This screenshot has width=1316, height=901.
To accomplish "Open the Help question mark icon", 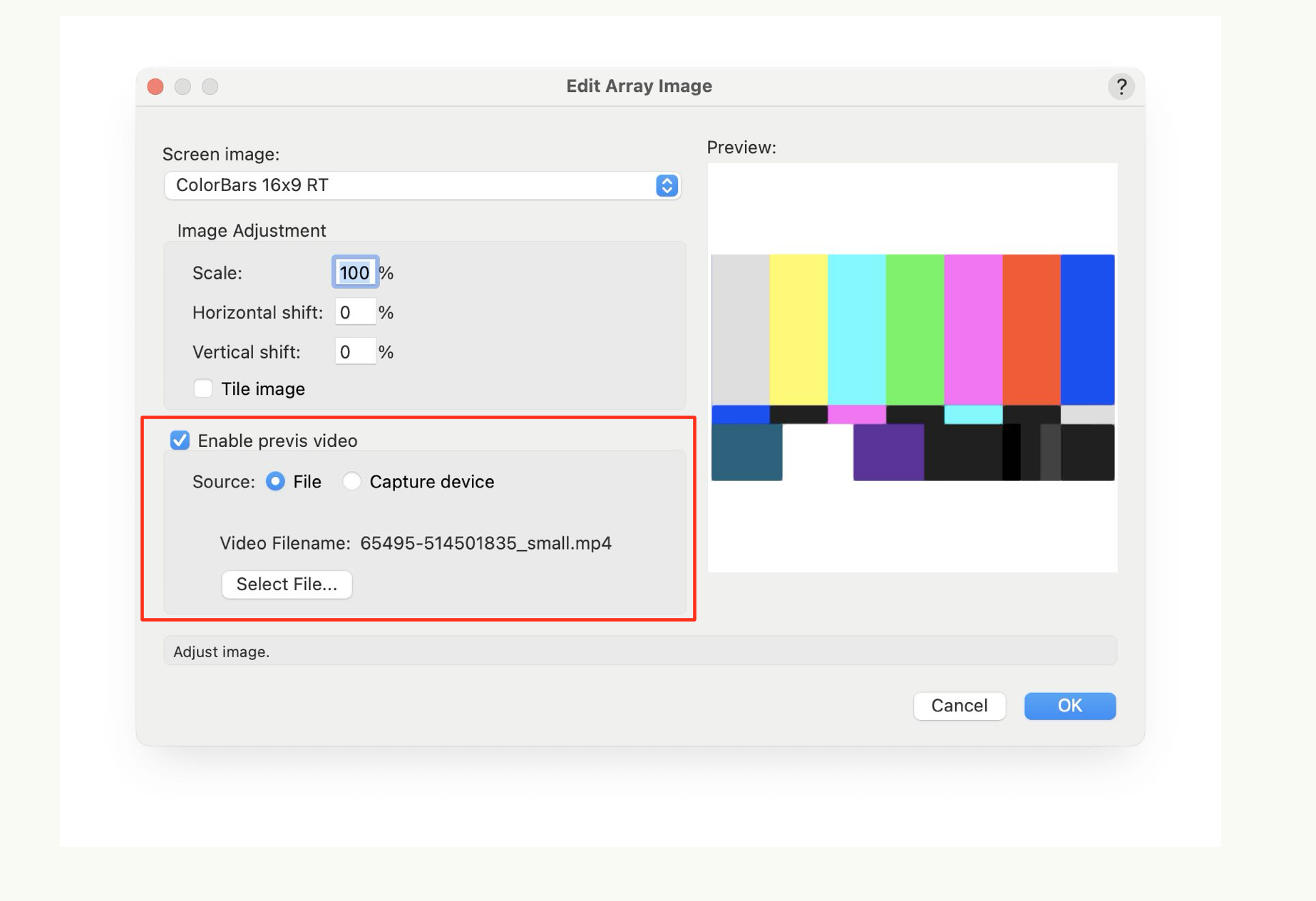I will 1121,86.
